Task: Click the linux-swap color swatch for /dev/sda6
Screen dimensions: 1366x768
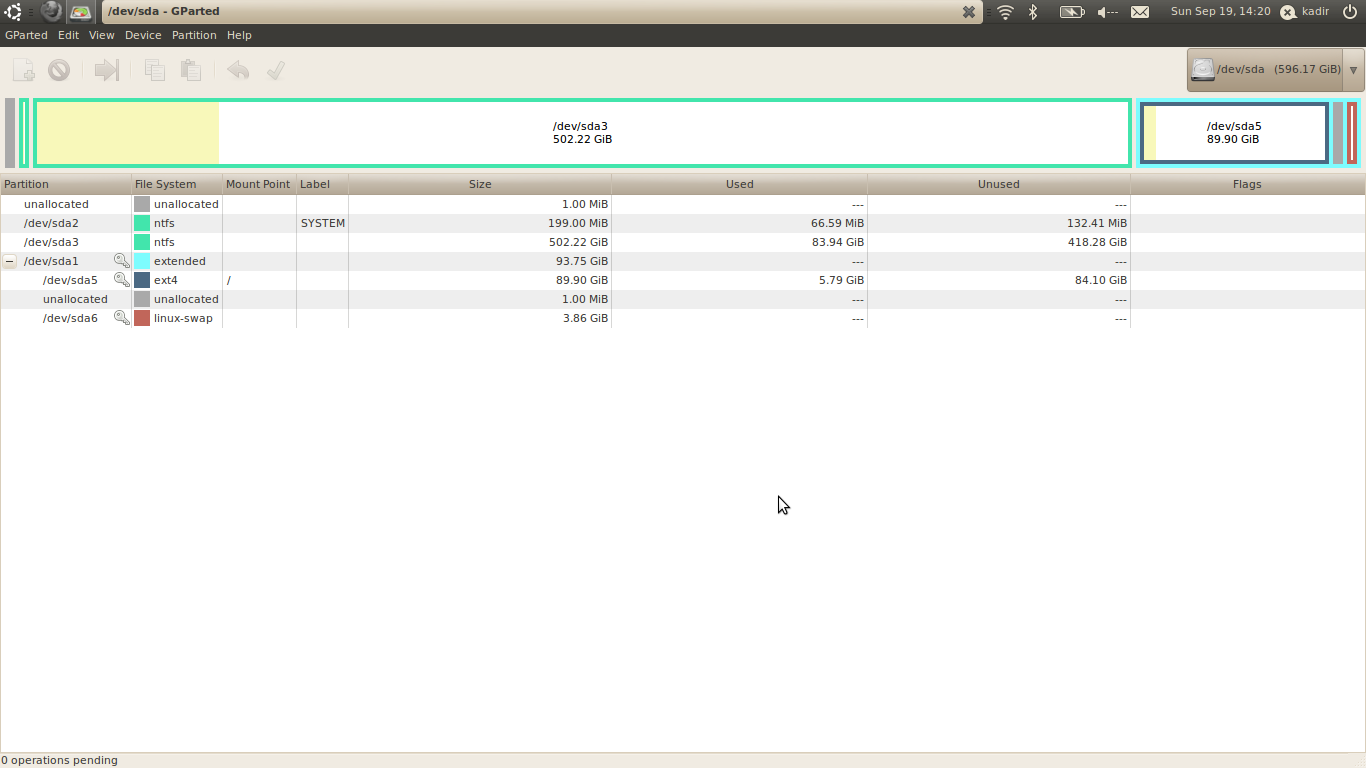Action: coord(142,318)
